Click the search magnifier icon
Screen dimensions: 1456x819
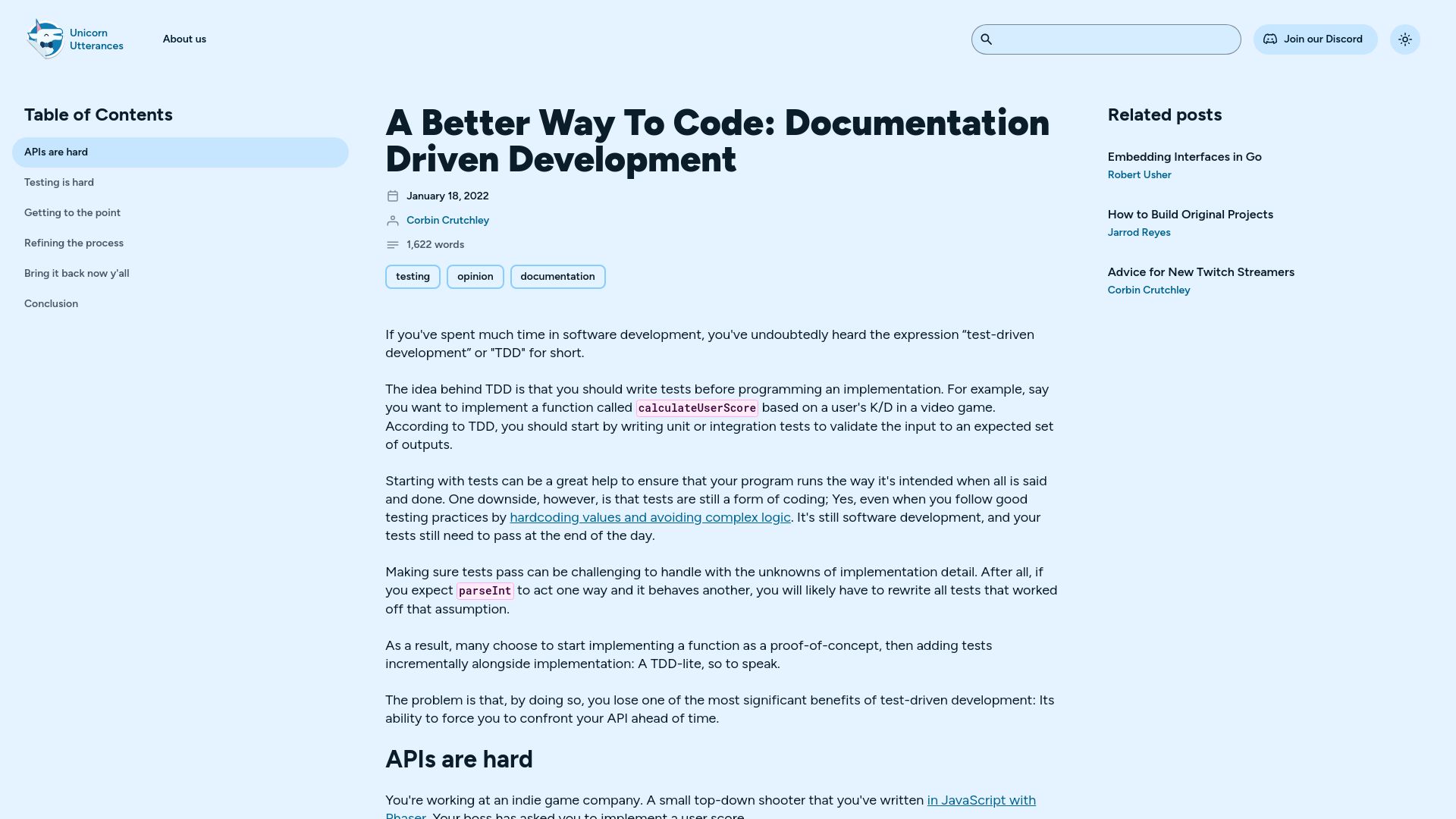(x=987, y=39)
